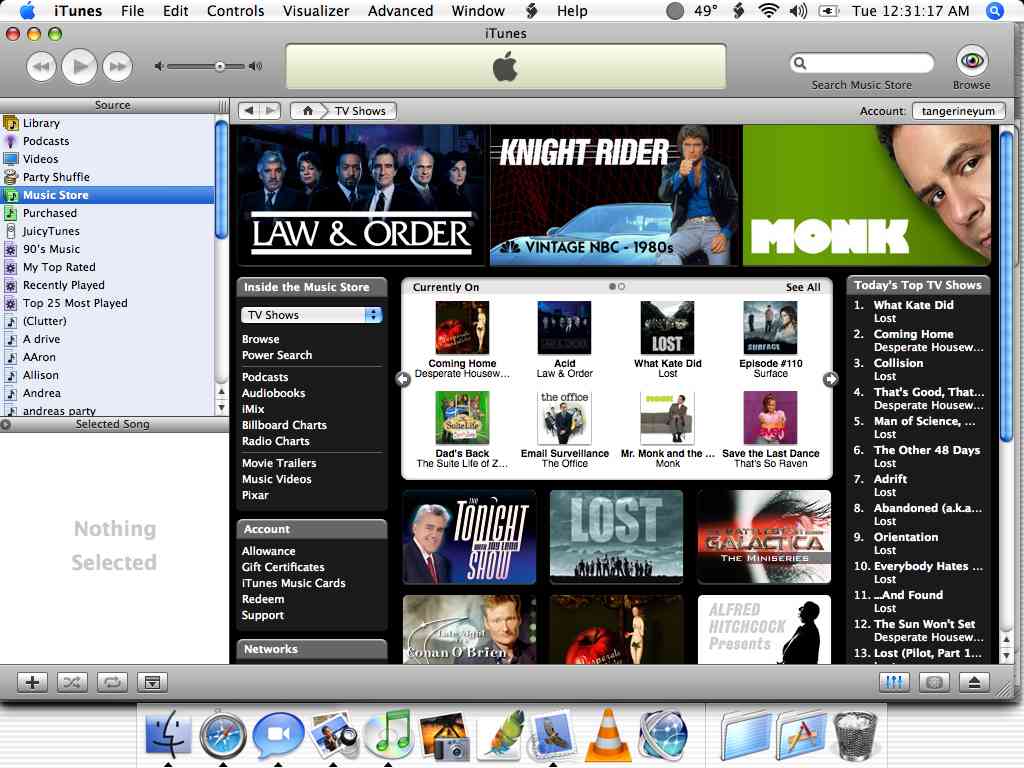Click the Browse eye icon
1024x768 pixels.
pyautogui.click(x=972, y=61)
